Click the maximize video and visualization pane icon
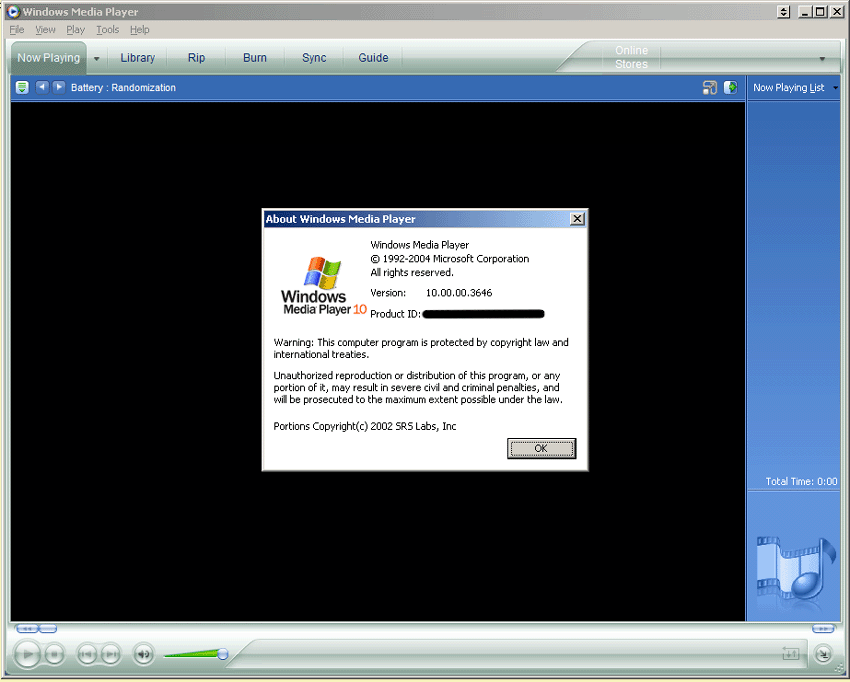 tap(710, 87)
